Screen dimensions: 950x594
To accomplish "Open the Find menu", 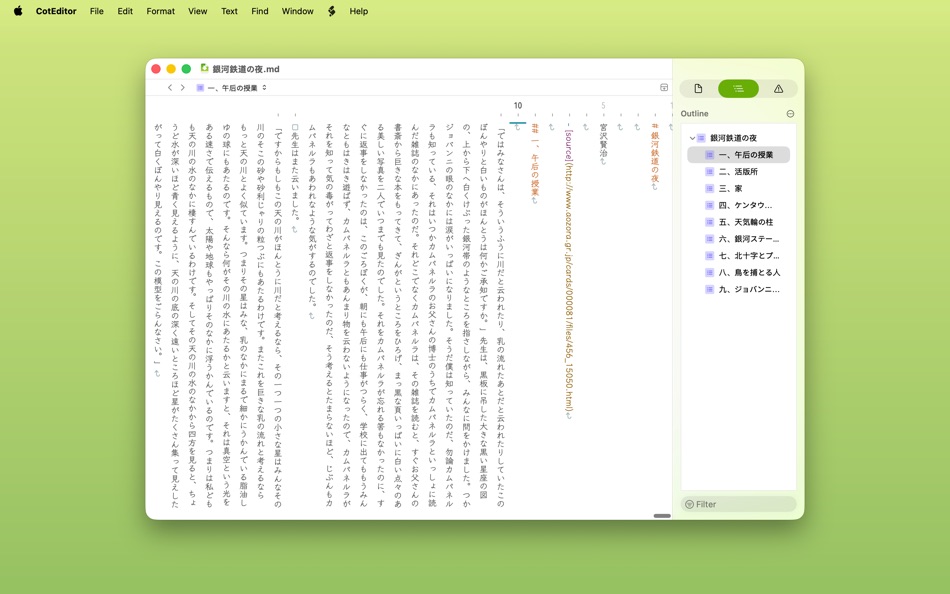I will 260,11.
